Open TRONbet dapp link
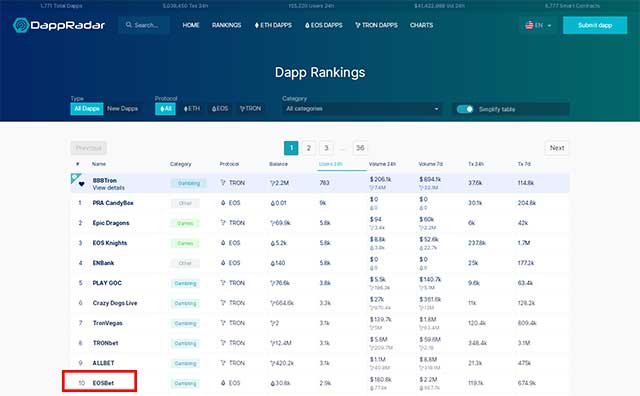 pyautogui.click(x=105, y=343)
